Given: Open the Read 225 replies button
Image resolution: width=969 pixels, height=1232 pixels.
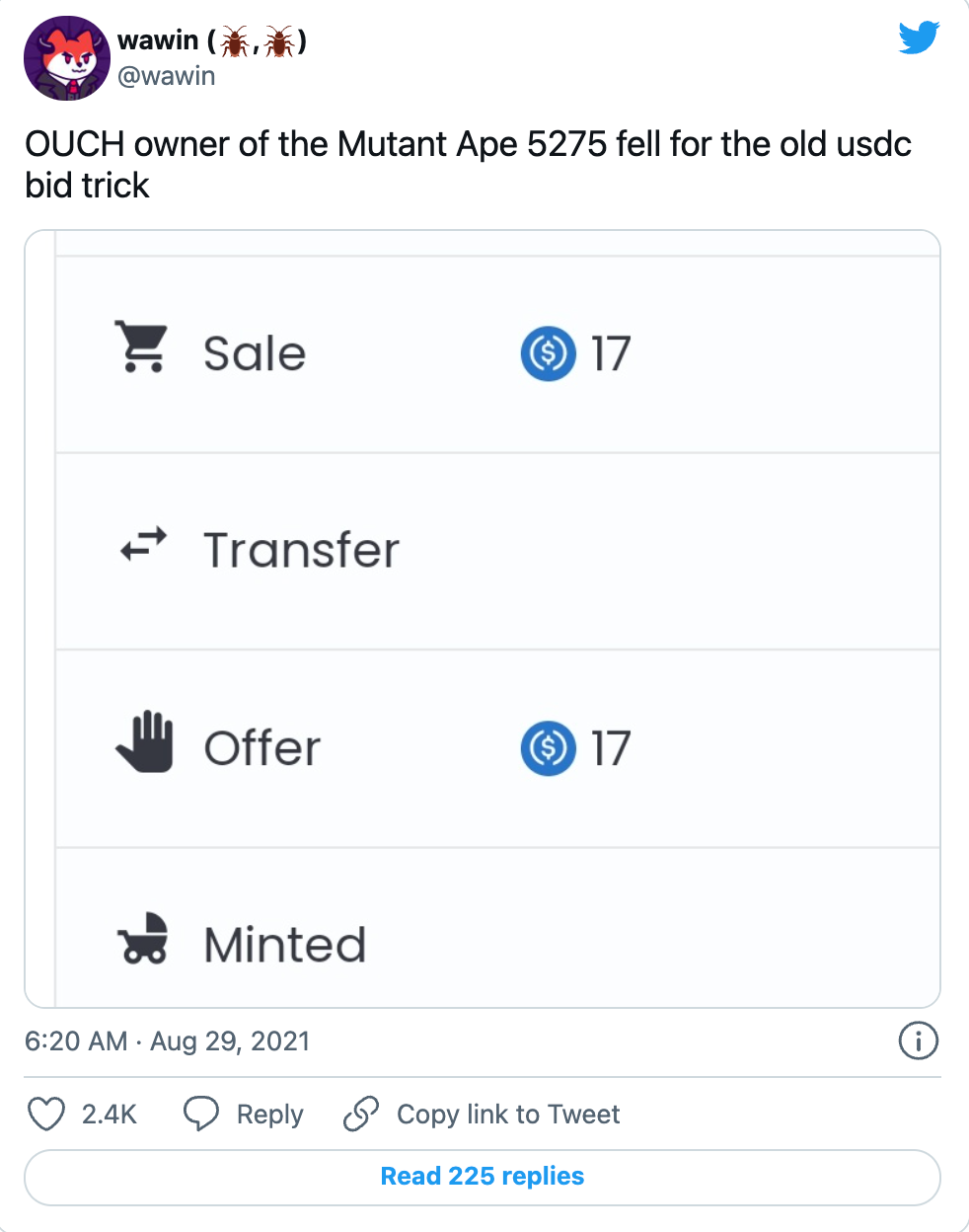Looking at the screenshot, I should click(483, 1177).
